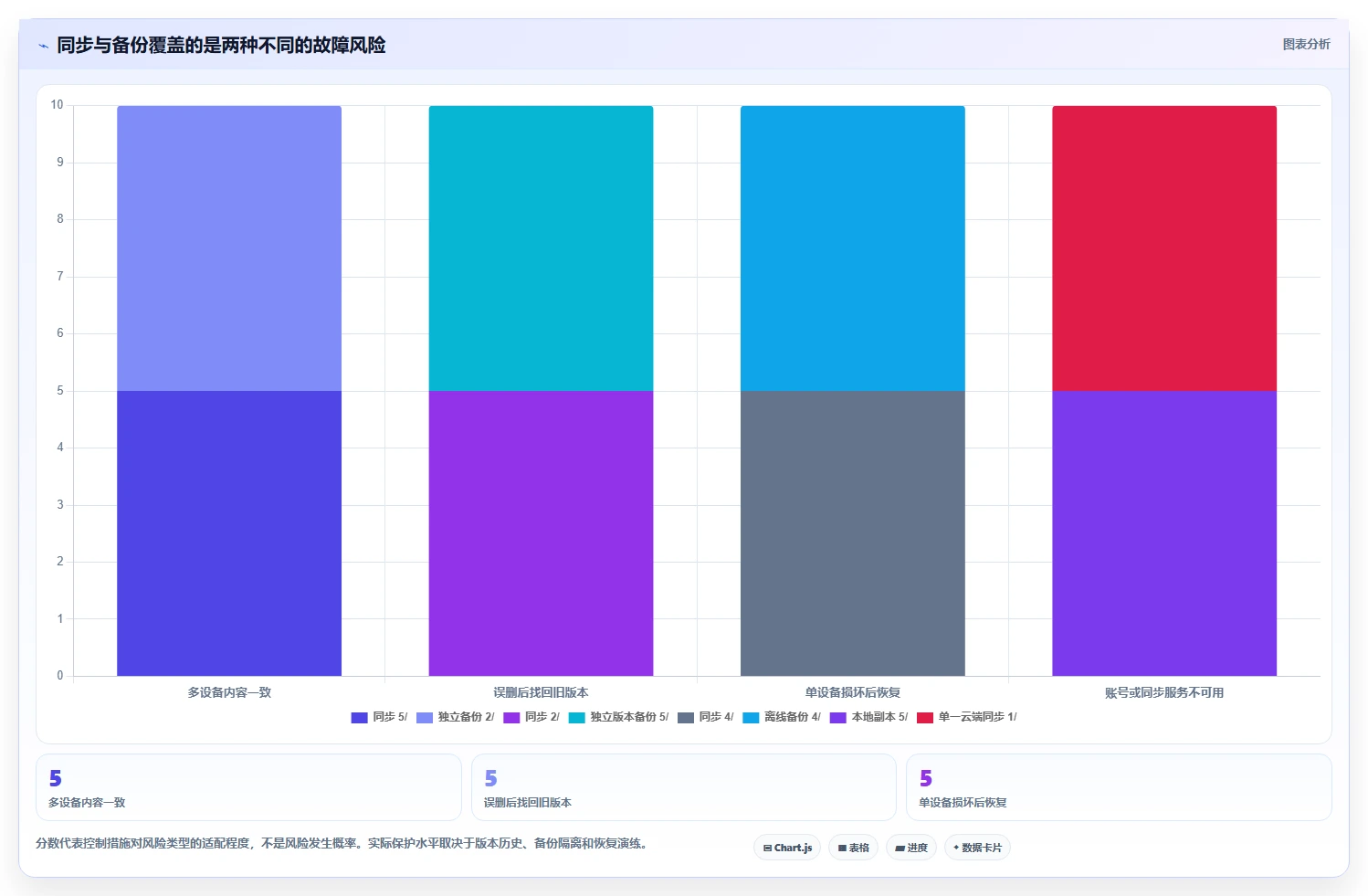Click the dark blue lower bar of 多设备内容一致

229,533
